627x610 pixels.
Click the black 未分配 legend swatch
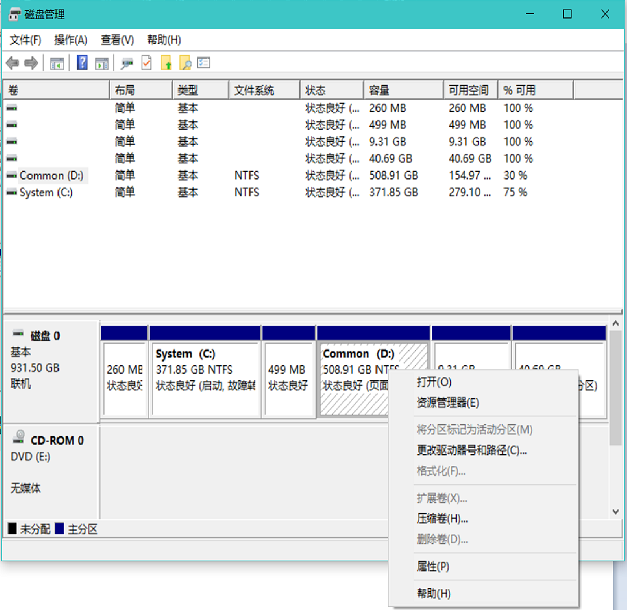tap(12, 529)
